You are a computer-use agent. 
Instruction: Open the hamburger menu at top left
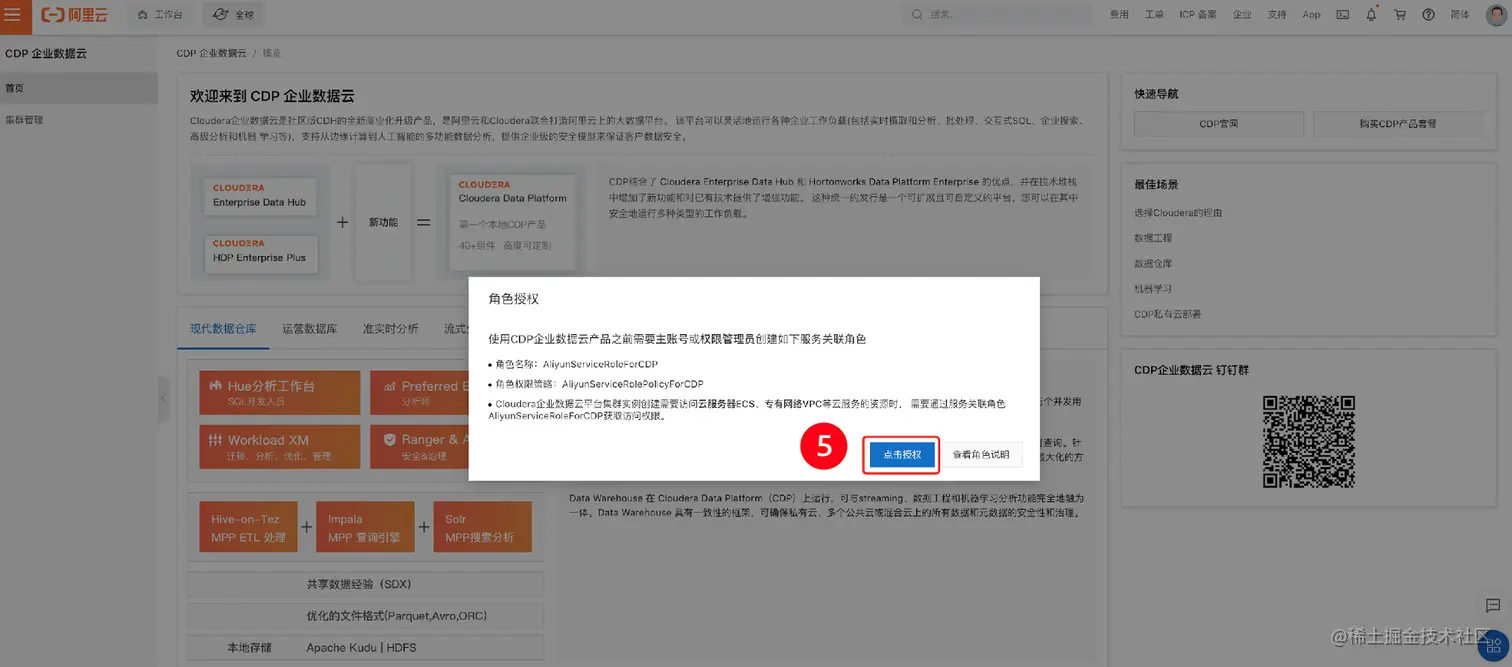tap(13, 14)
